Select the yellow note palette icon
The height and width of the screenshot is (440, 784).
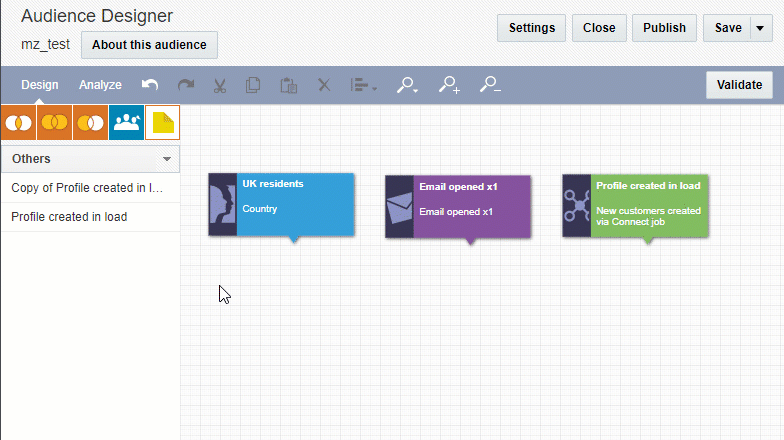point(162,122)
